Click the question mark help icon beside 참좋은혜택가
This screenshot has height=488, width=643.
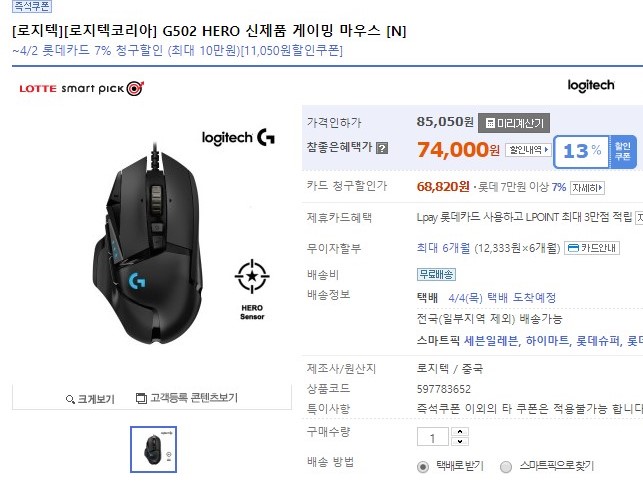pos(382,148)
